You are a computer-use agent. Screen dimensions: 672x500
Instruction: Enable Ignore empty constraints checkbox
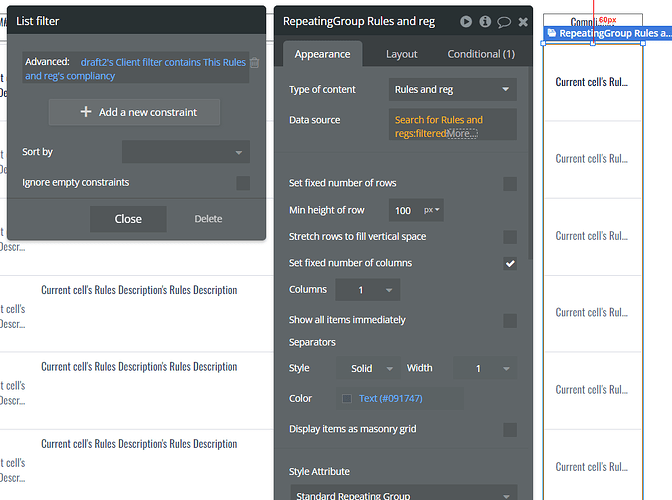[243, 183]
